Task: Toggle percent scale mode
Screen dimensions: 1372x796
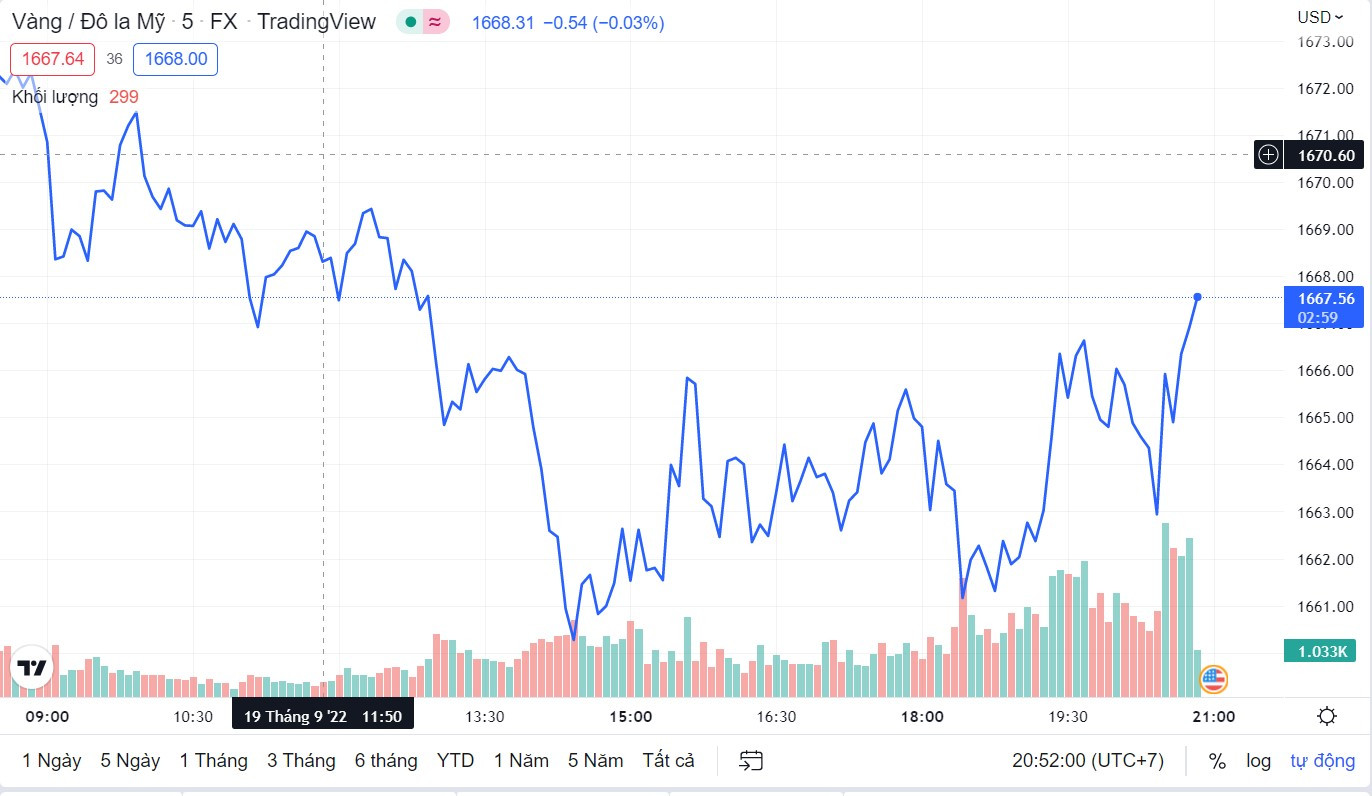Action: coord(1217,761)
